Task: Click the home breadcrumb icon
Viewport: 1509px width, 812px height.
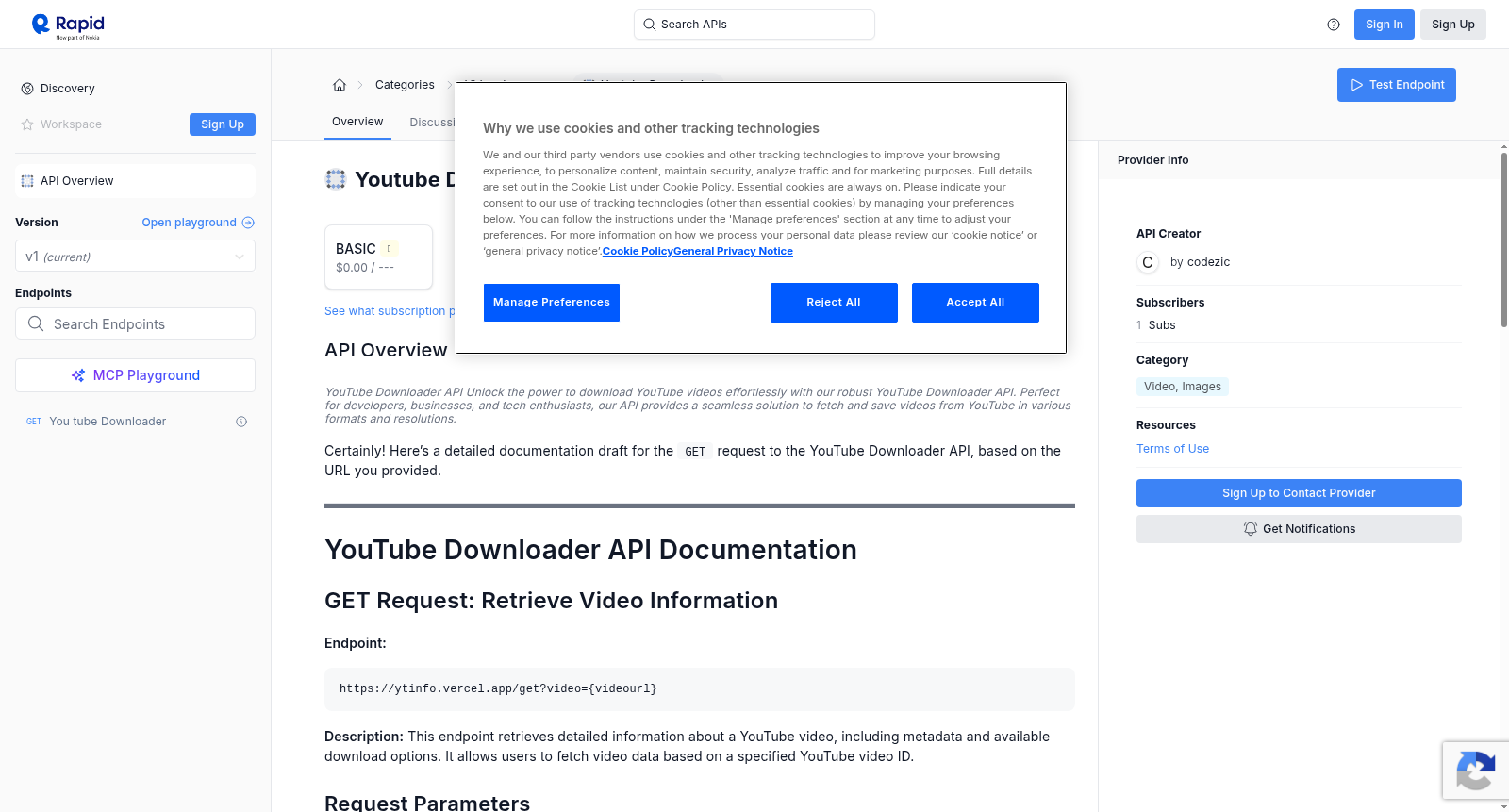Action: (340, 85)
